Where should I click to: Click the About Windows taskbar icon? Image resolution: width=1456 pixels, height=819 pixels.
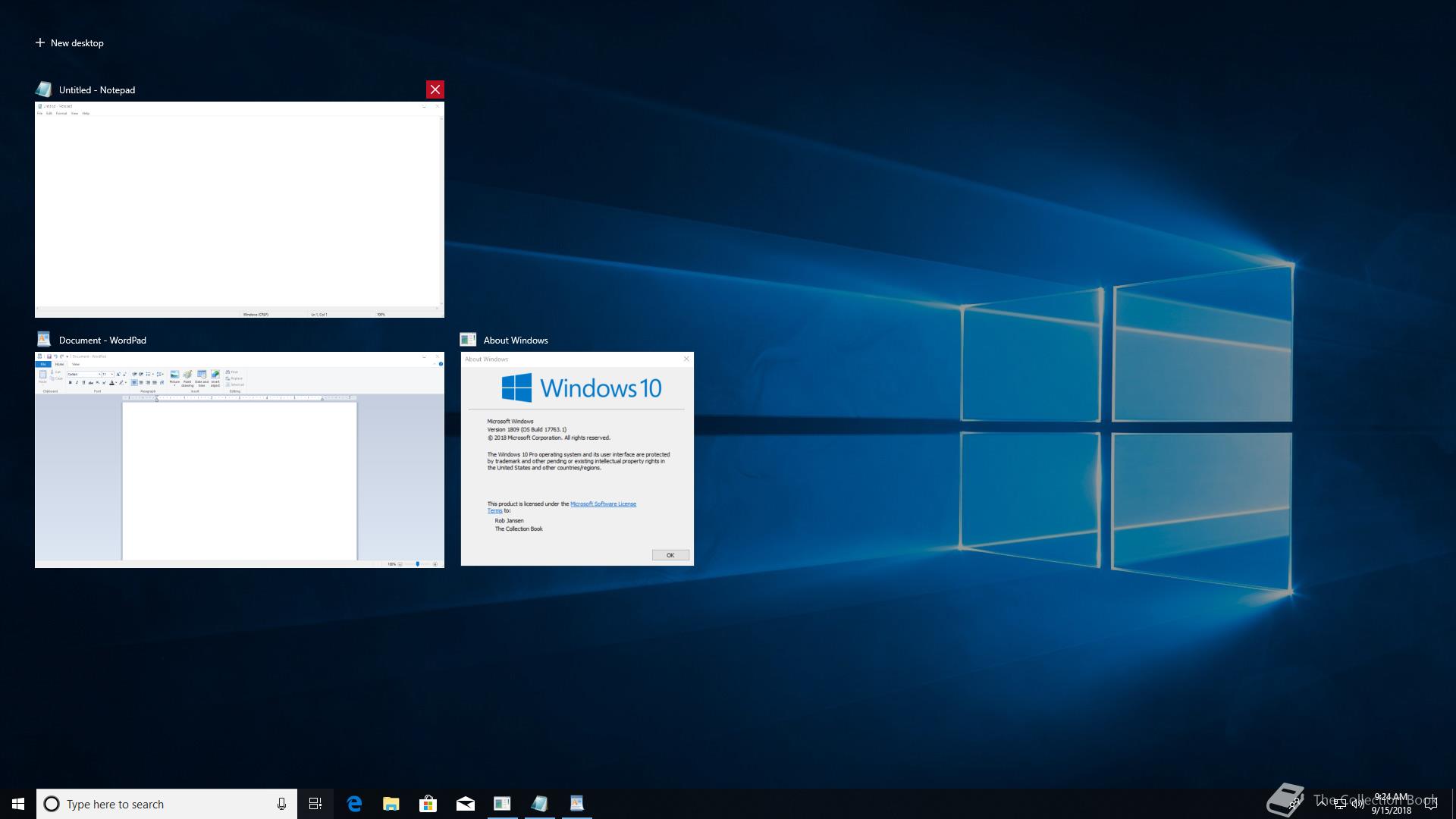click(x=503, y=804)
